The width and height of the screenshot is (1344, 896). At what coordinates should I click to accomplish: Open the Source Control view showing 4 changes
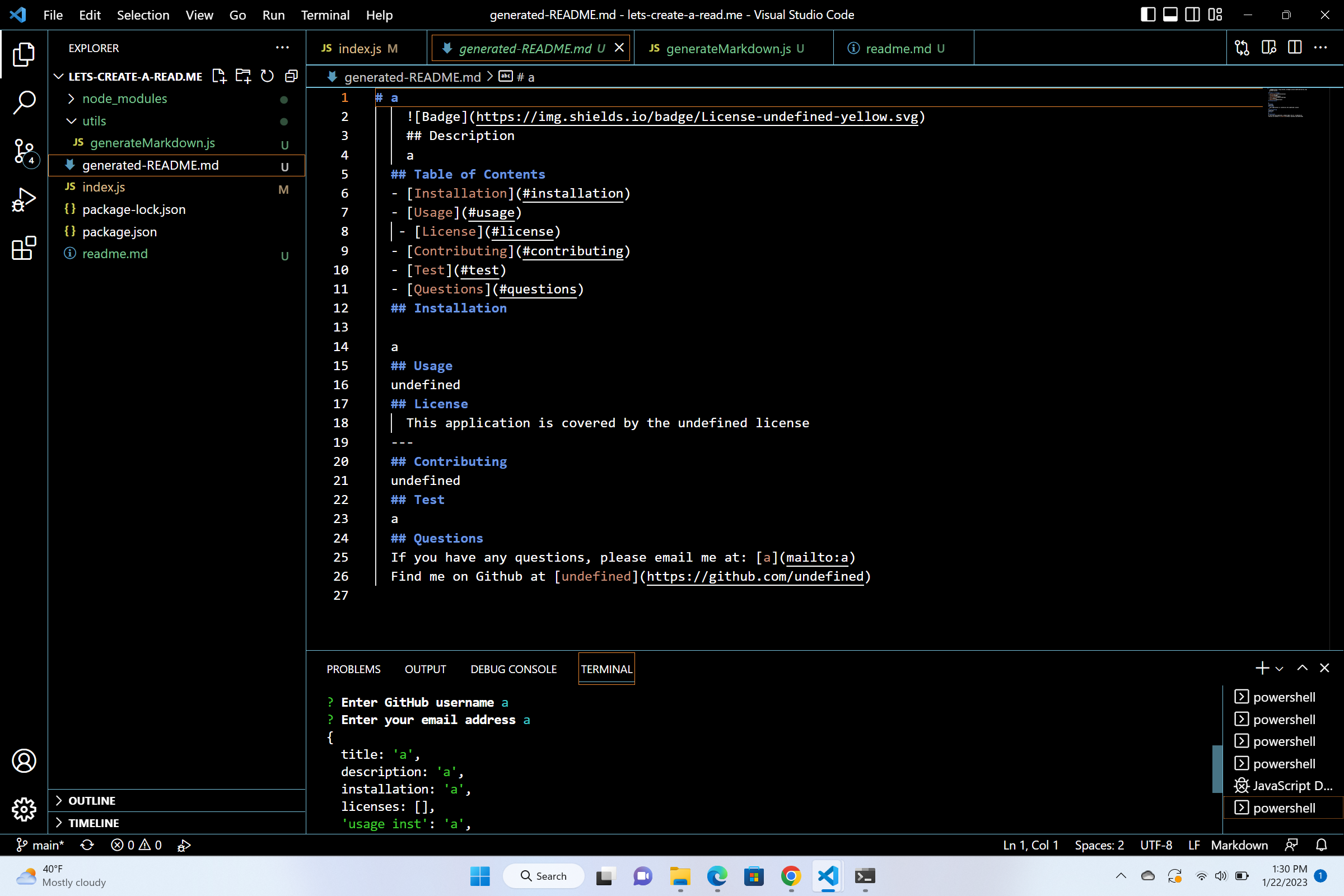point(24,152)
